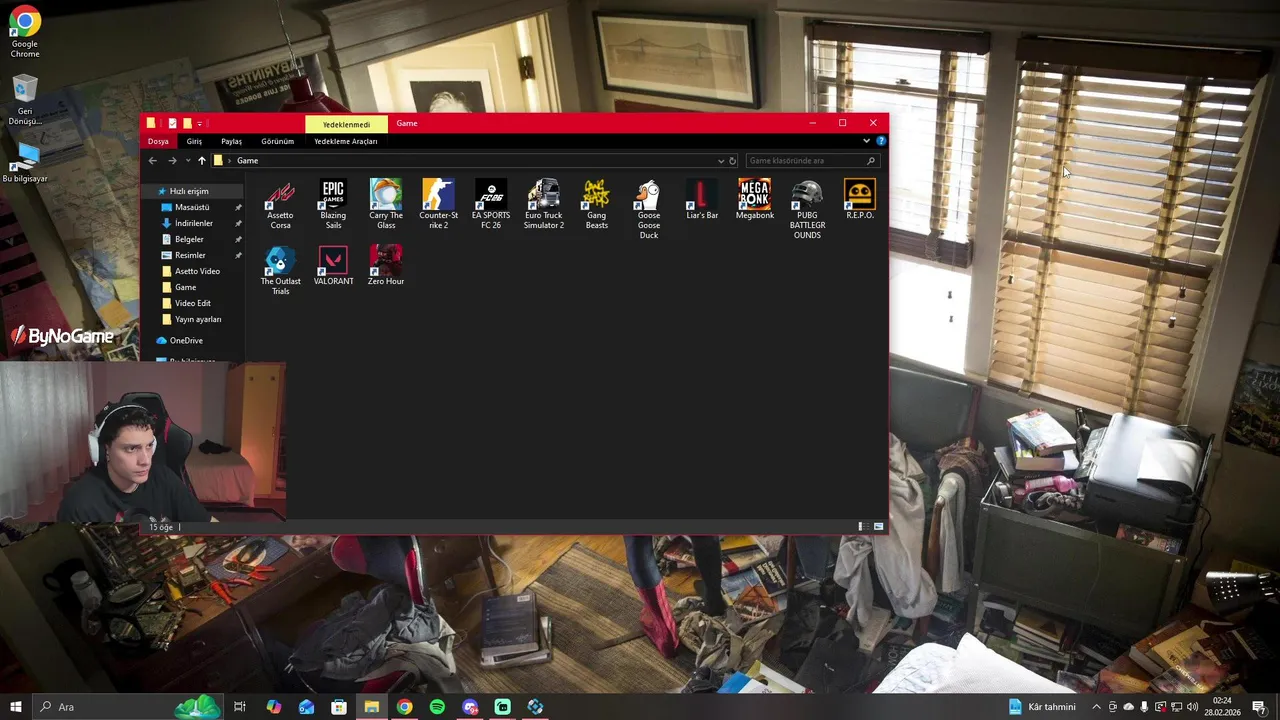Viewport: 1280px width, 720px height.
Task: Click the Ara taskbar search box
Action: 127,707
